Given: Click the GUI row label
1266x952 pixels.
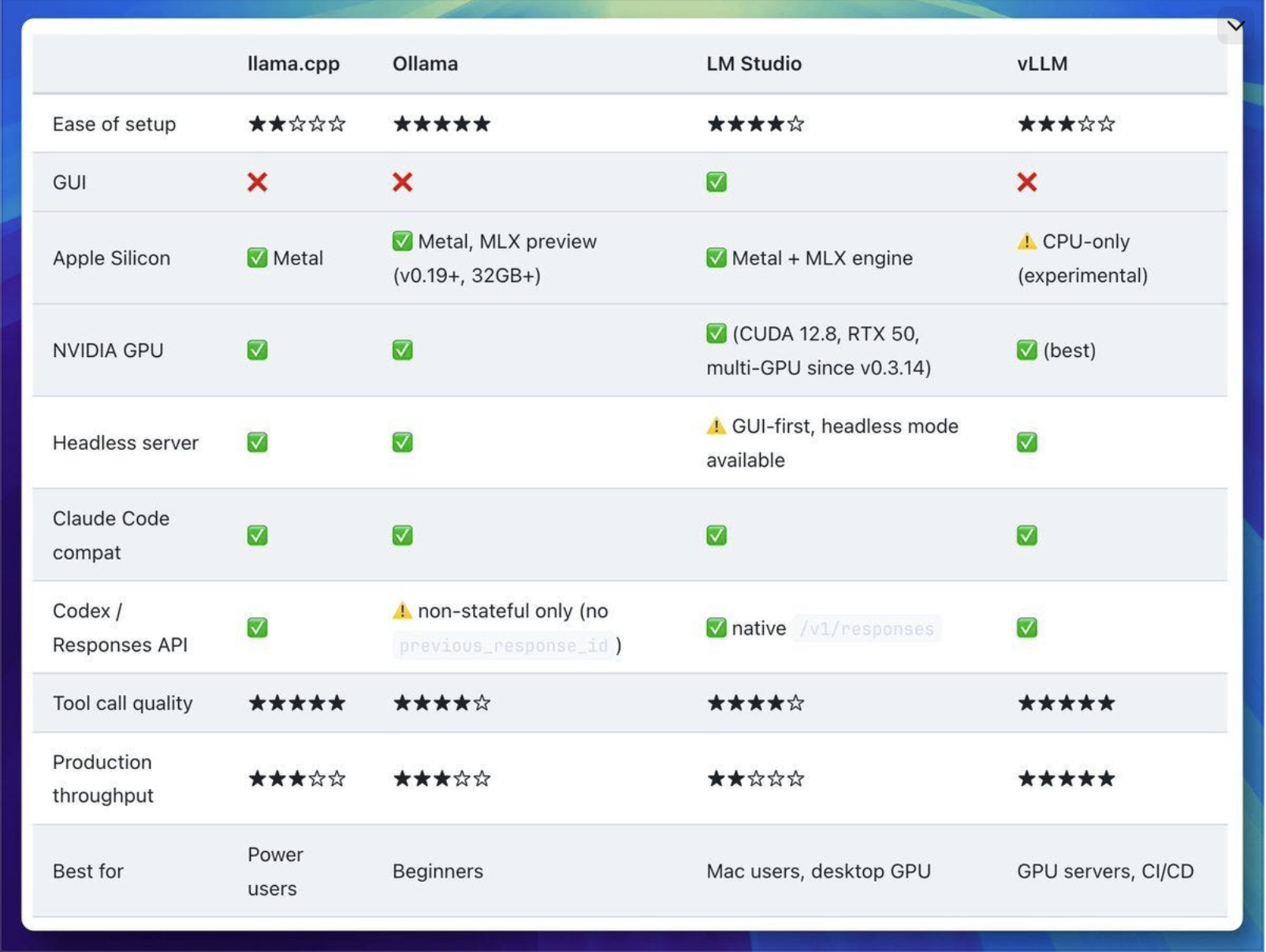Looking at the screenshot, I should click(69, 182).
